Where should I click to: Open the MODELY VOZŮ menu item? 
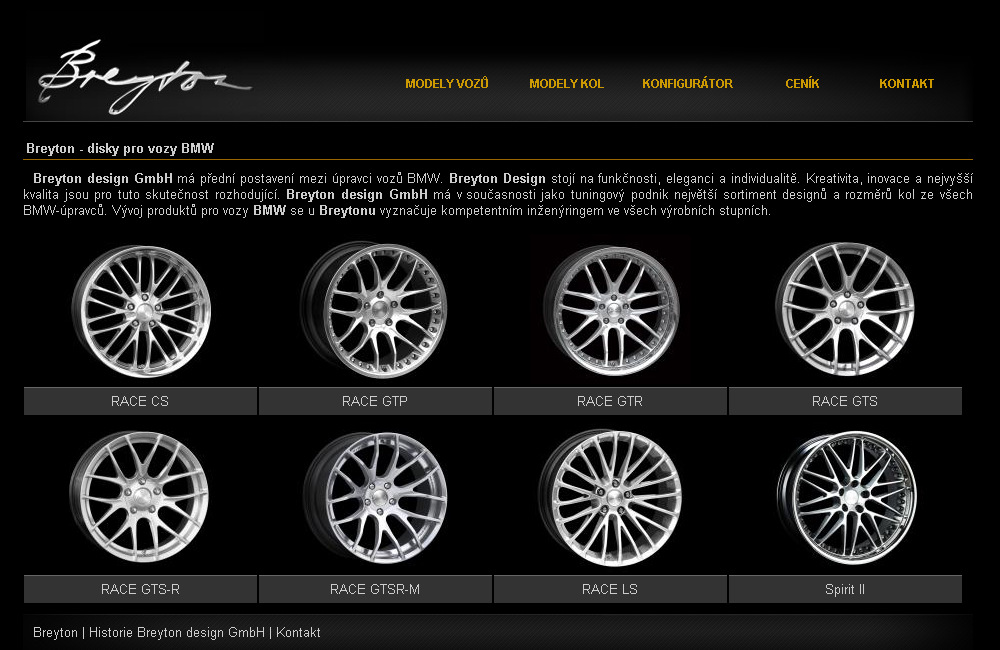pos(446,84)
